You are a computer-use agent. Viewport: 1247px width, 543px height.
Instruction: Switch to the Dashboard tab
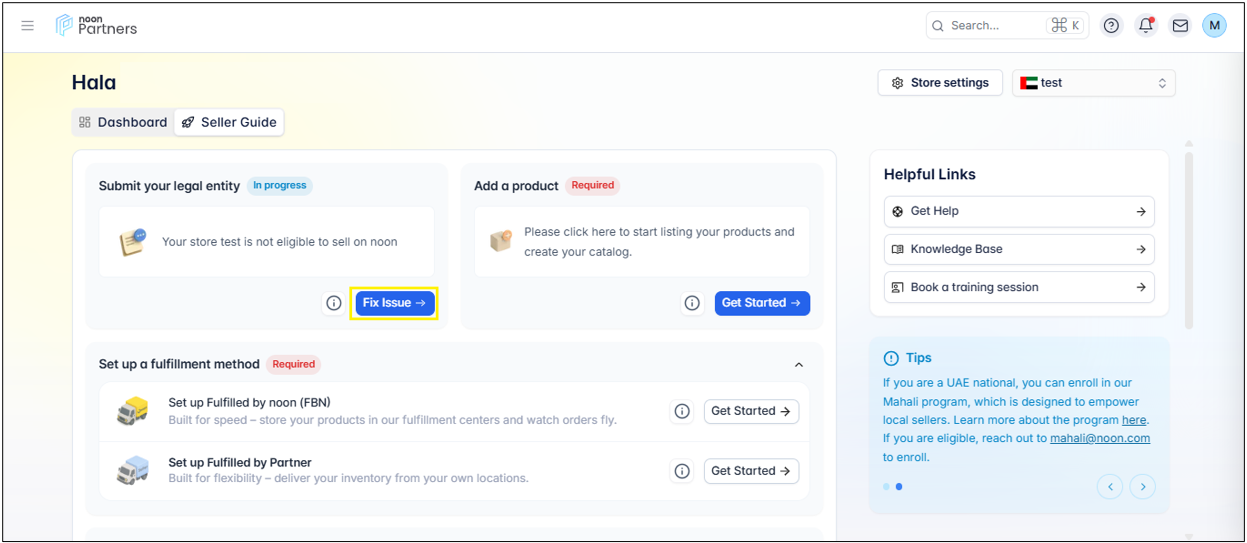[123, 122]
